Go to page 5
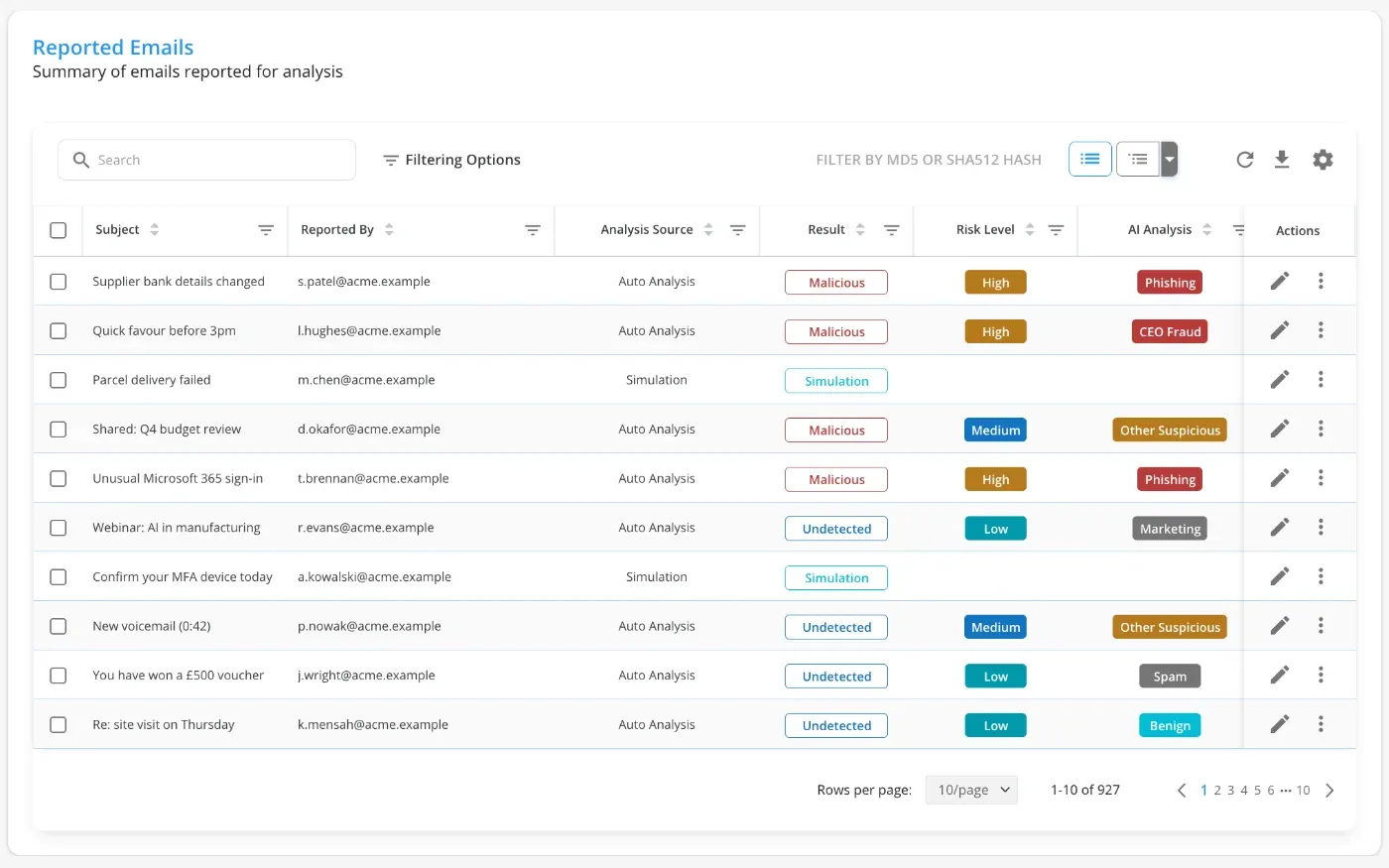Image resolution: width=1389 pixels, height=868 pixels. pyautogui.click(x=1257, y=791)
